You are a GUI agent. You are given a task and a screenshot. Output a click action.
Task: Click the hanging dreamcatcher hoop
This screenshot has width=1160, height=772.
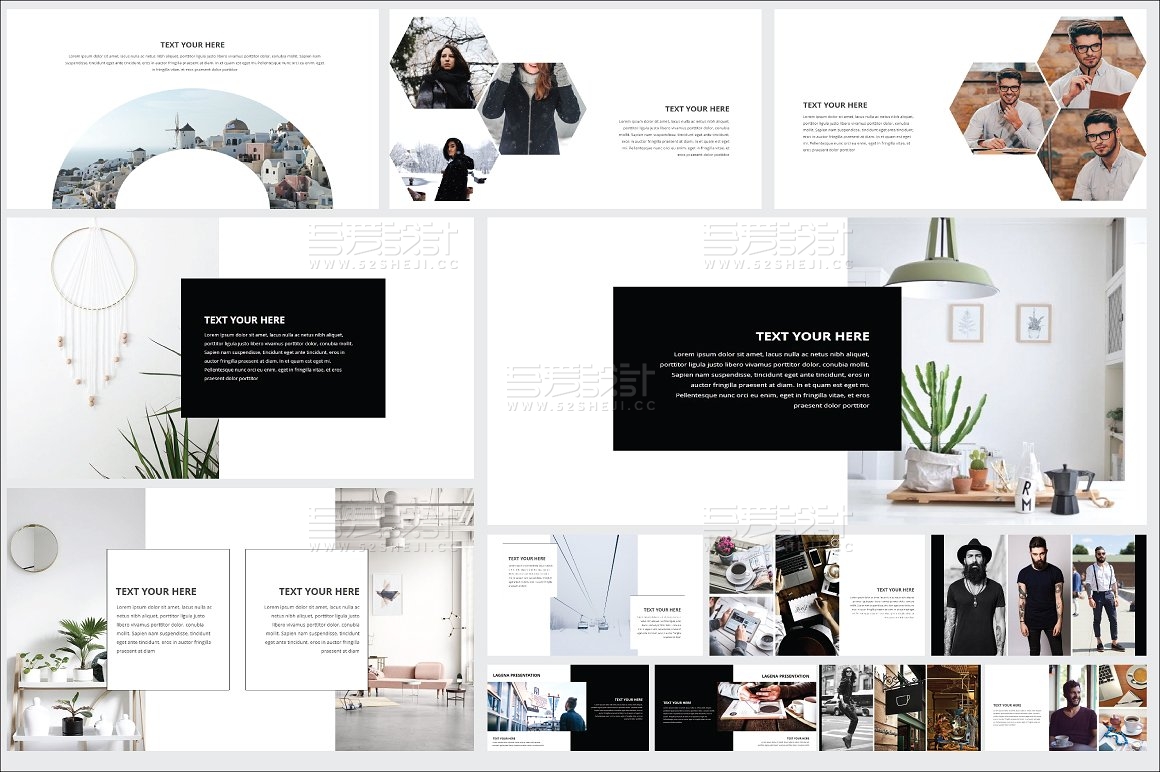[93, 267]
